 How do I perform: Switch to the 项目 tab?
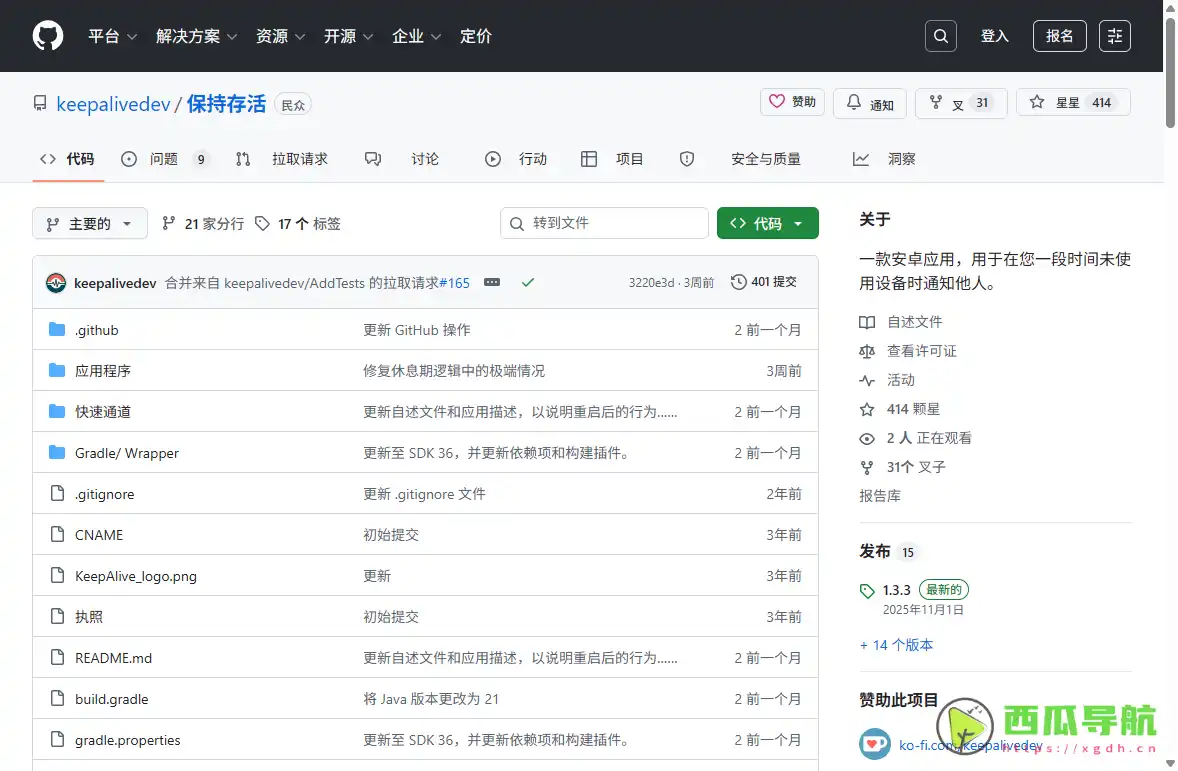pos(612,159)
